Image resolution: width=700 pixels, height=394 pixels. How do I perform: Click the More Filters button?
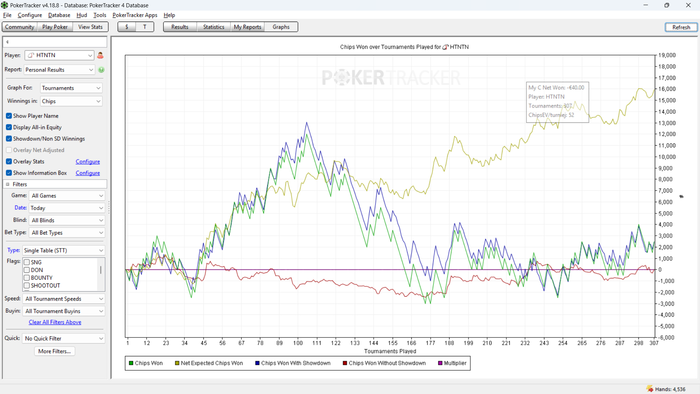coord(54,351)
